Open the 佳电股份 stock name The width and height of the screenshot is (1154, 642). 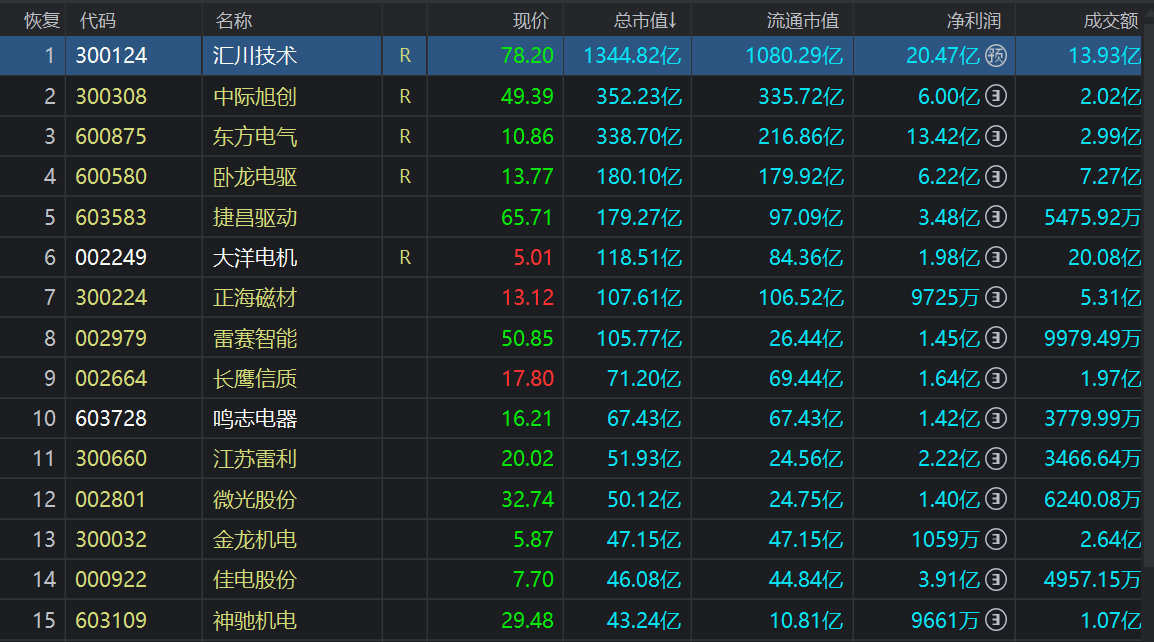coord(255,579)
